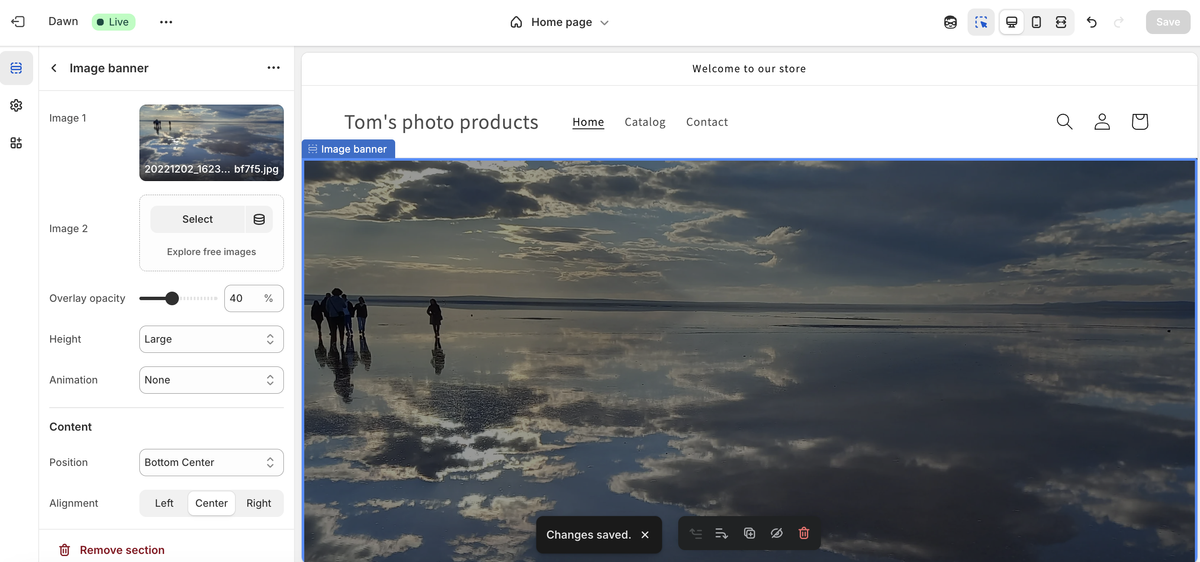Open the App embeds icon in the sidebar

pos(16,143)
